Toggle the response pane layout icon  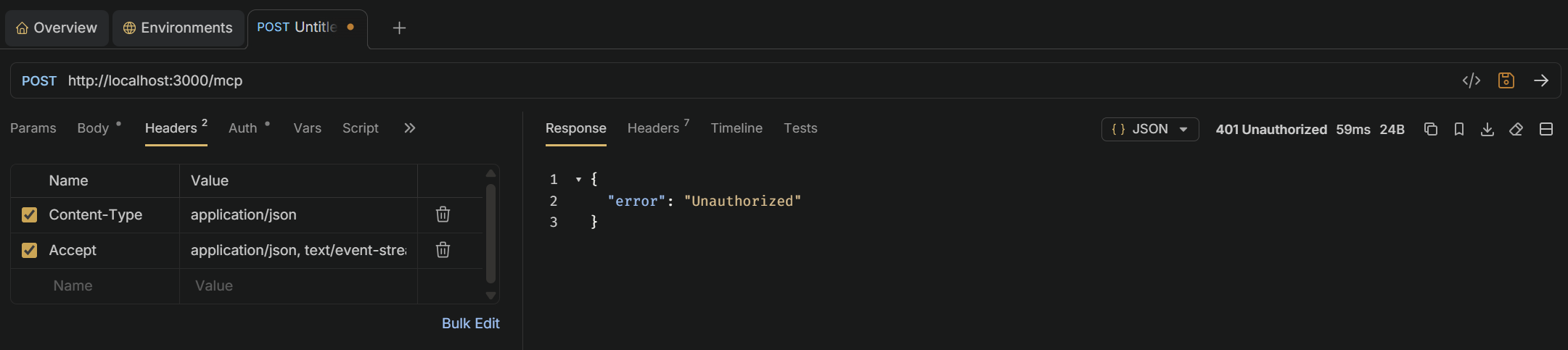1546,129
